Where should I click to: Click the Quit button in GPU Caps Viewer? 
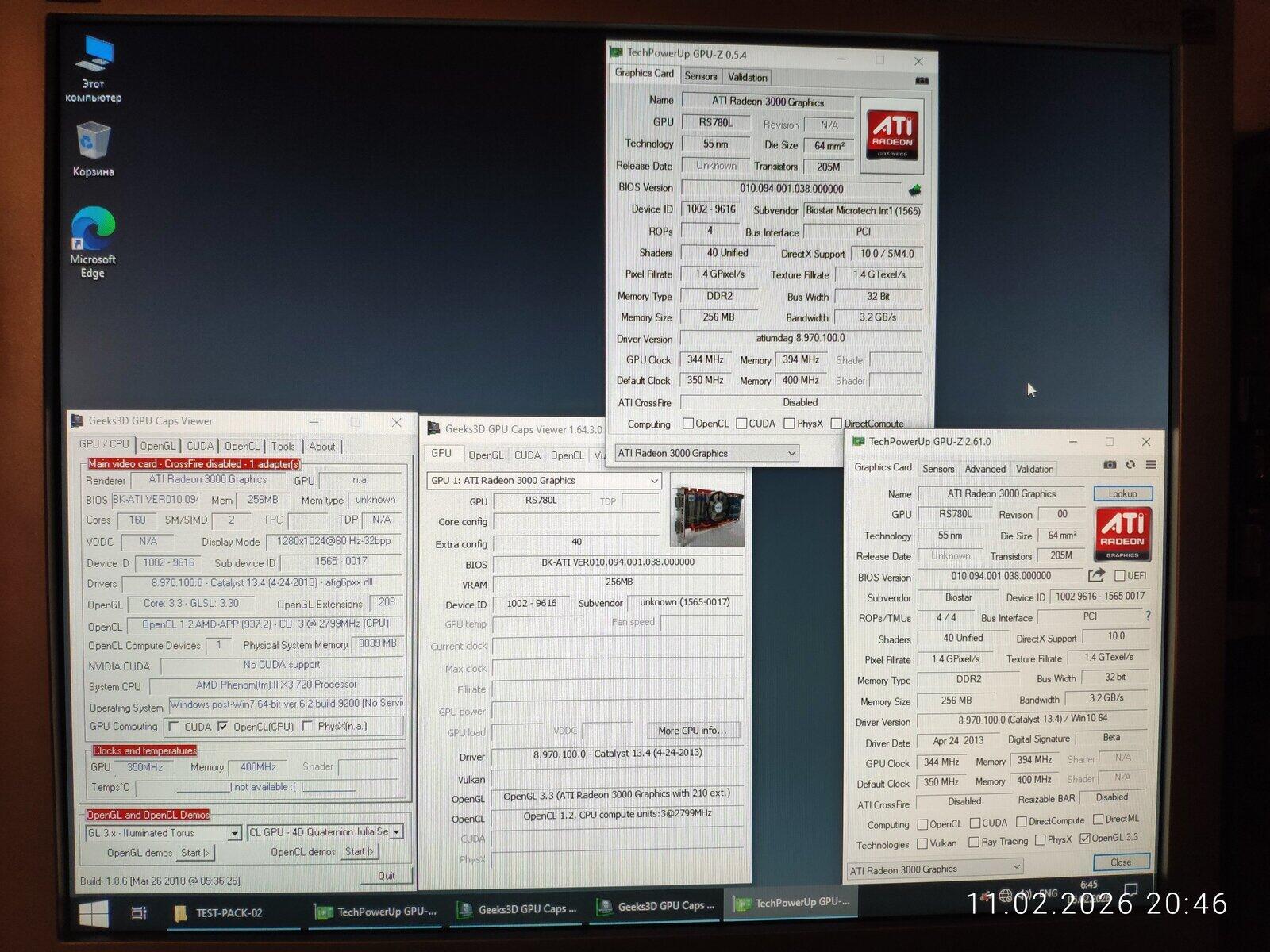tap(387, 875)
